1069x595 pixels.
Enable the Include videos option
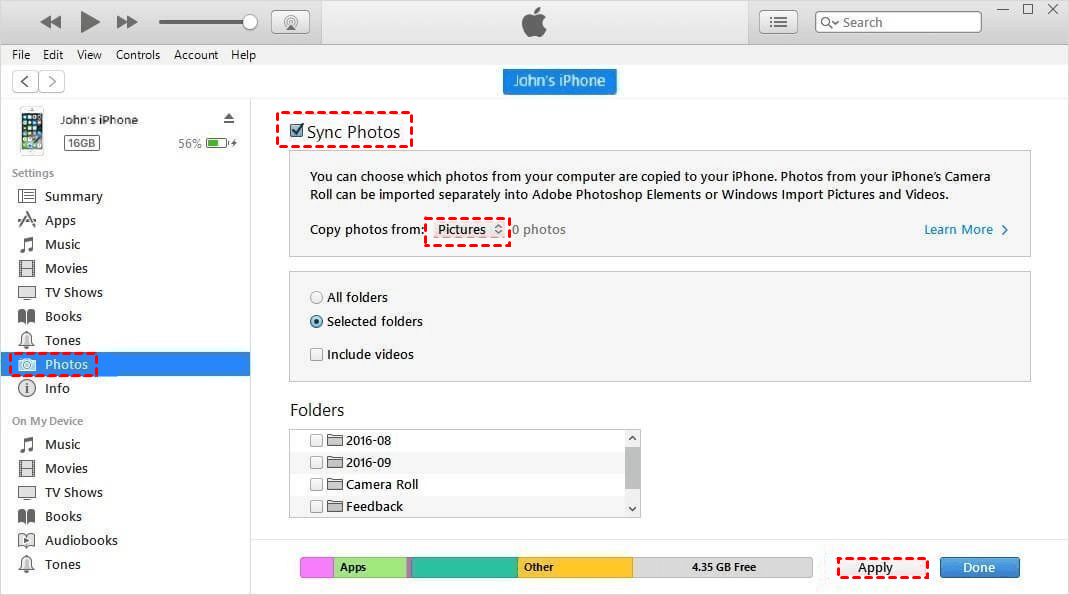317,354
